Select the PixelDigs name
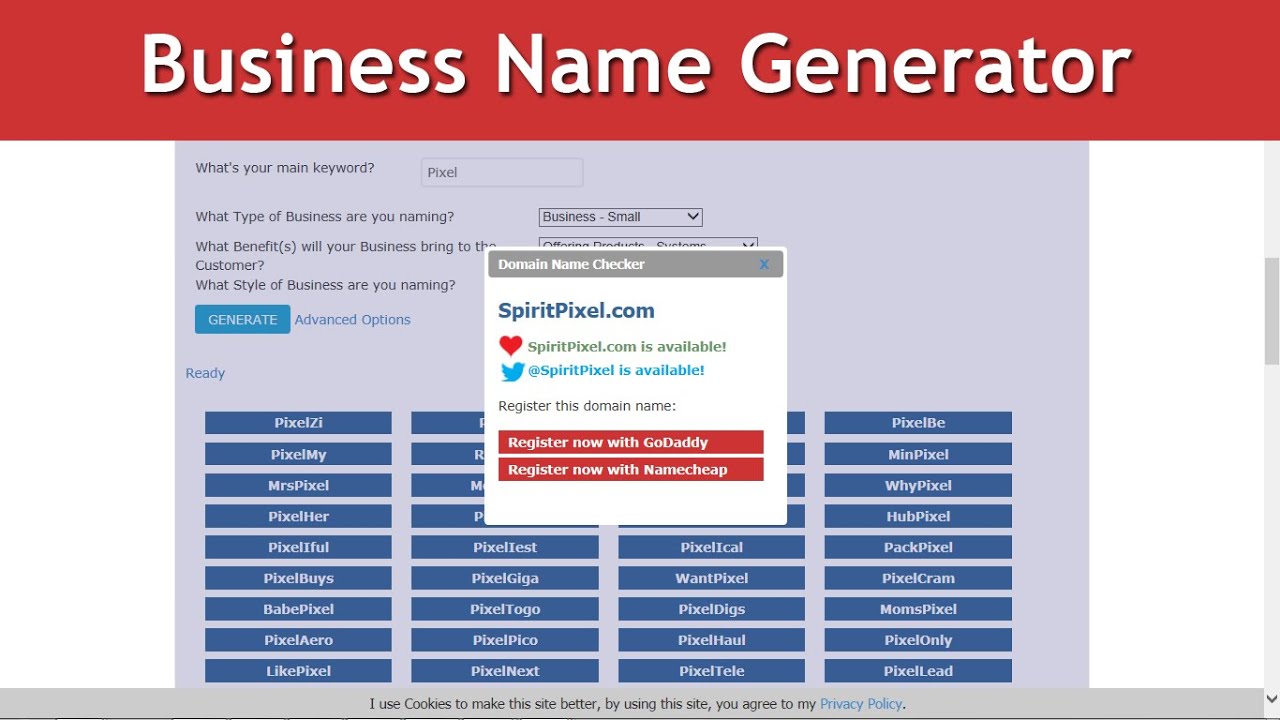Screen dimensions: 1280x720 [x=711, y=609]
